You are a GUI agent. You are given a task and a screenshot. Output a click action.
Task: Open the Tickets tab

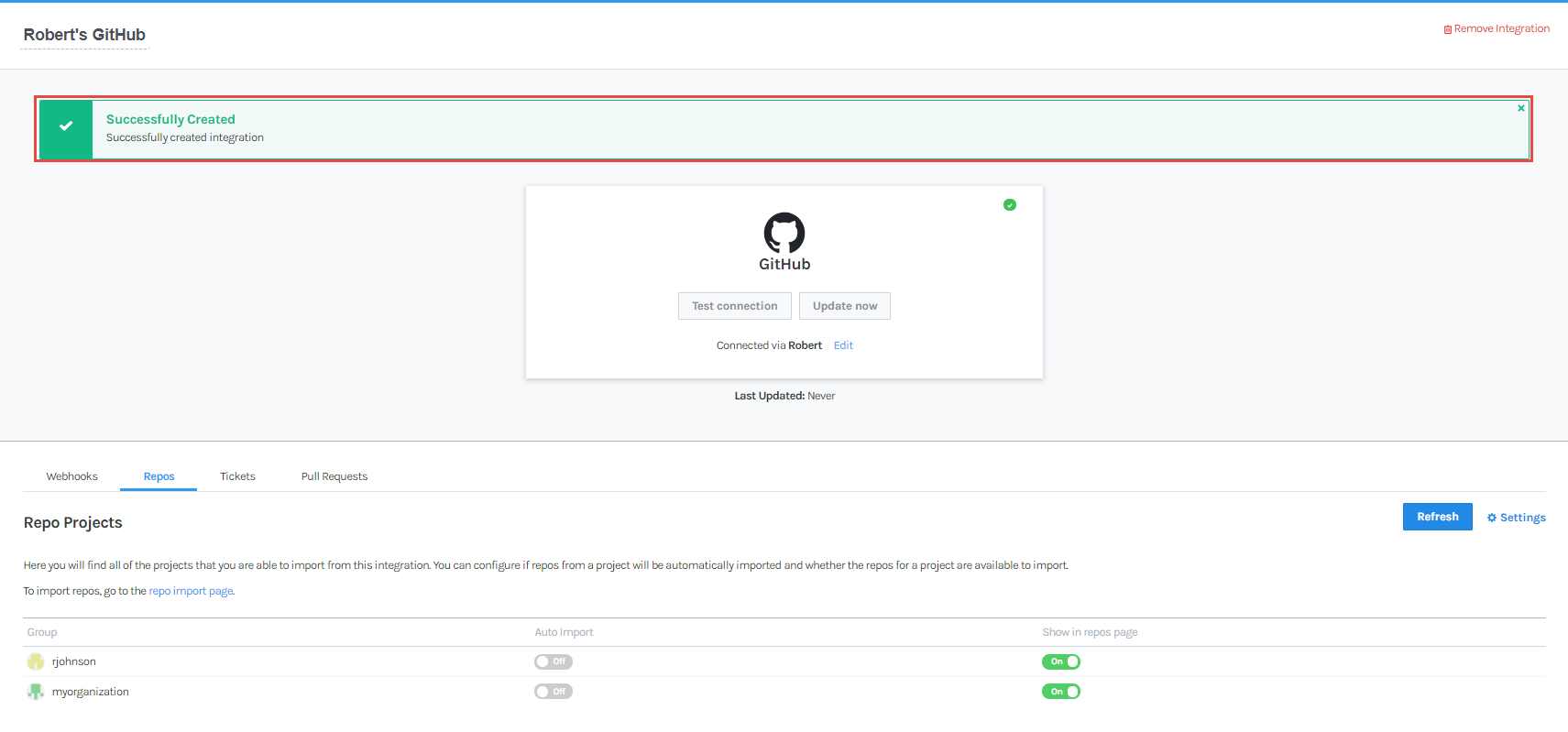click(237, 476)
